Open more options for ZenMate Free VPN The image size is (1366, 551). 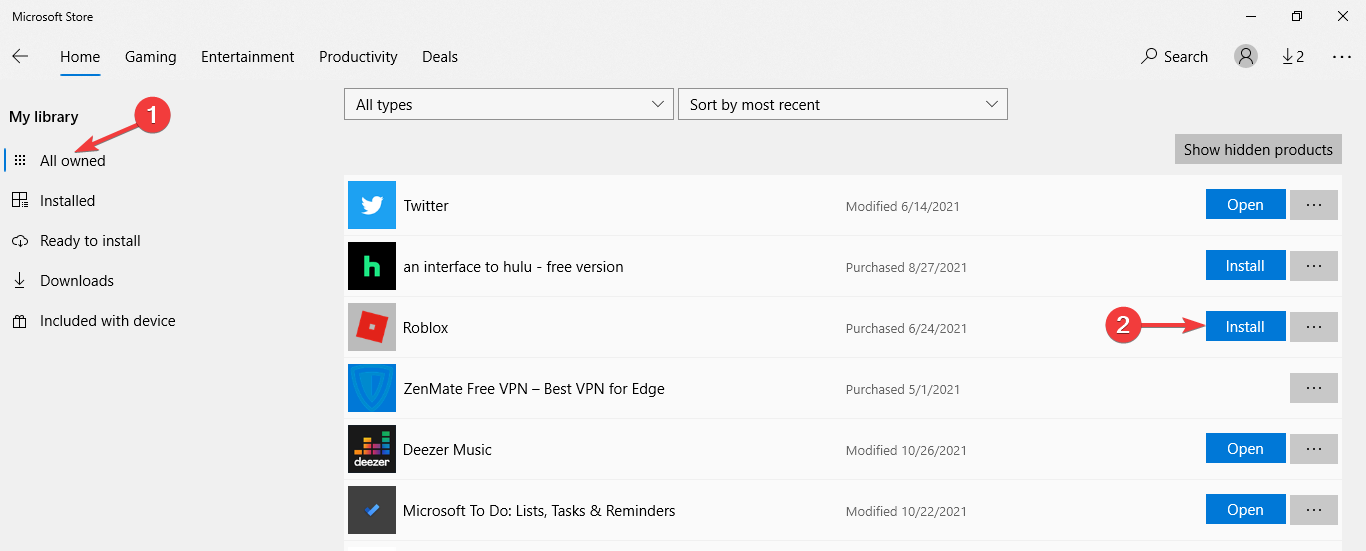1314,388
